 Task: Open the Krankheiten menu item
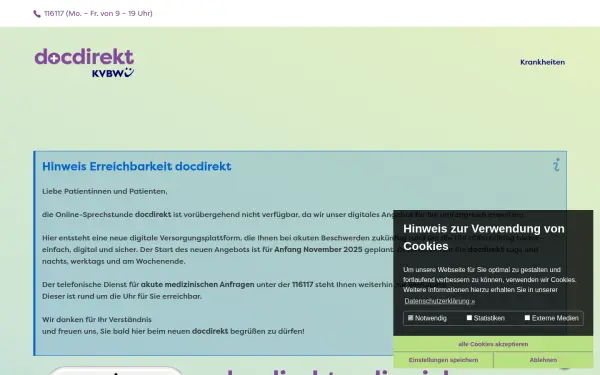coord(542,62)
